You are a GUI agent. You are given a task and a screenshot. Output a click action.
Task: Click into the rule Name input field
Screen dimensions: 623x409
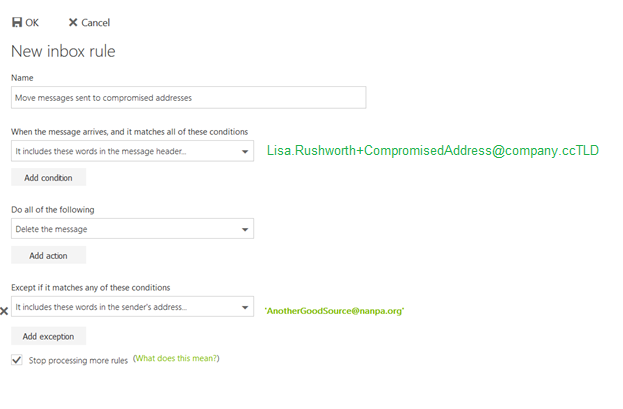click(189, 97)
